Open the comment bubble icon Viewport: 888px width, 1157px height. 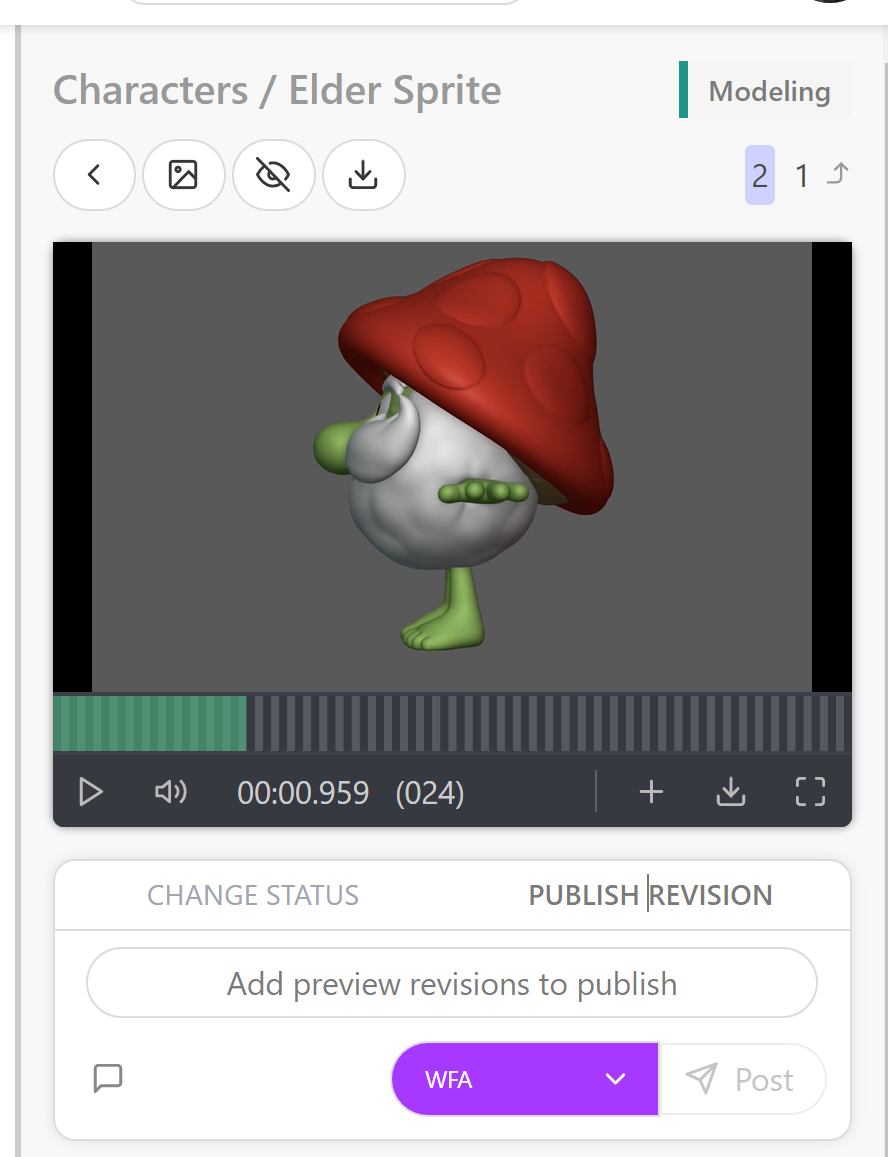(107, 1079)
